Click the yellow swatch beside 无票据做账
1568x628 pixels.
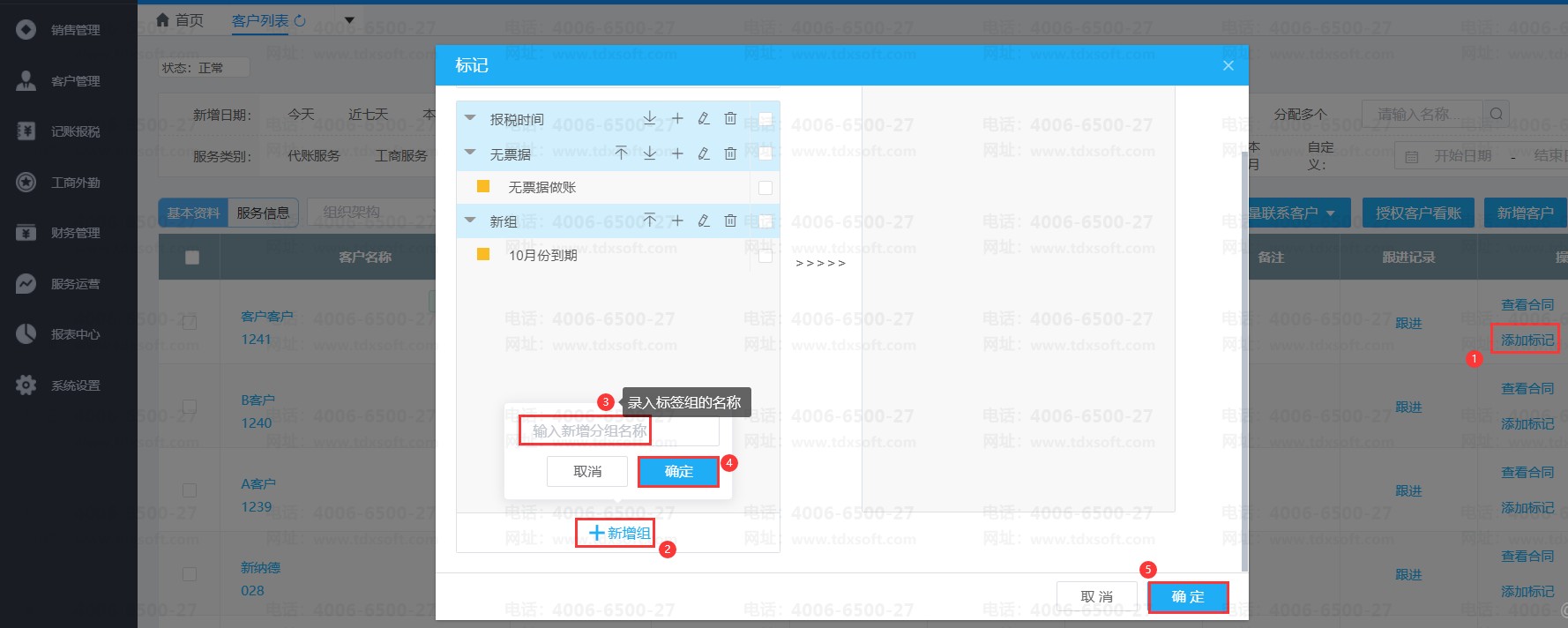(483, 187)
